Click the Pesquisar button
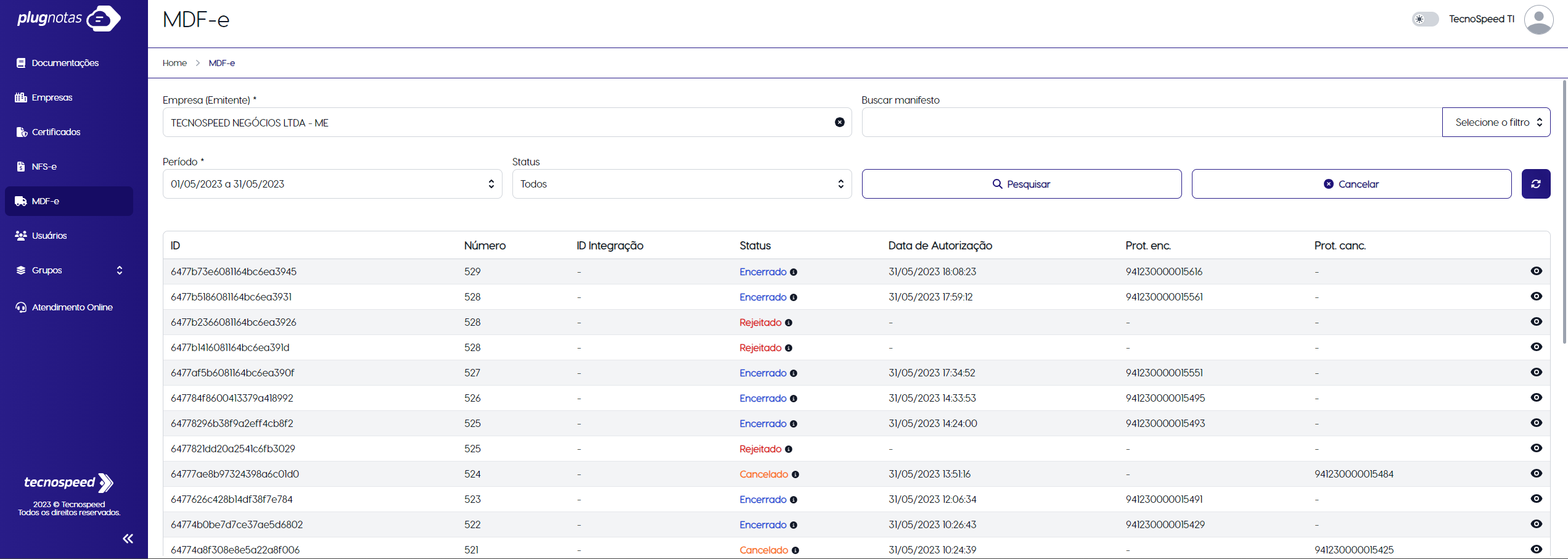The image size is (1568, 559). tap(1021, 184)
